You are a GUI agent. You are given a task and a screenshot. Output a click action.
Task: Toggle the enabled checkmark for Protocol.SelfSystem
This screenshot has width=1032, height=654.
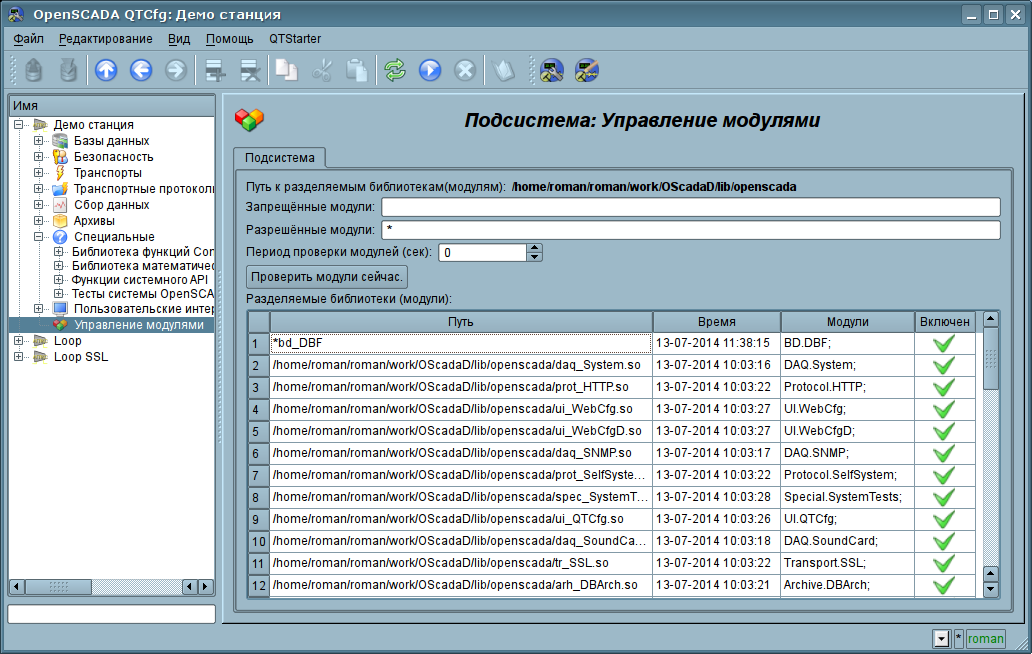click(x=944, y=474)
